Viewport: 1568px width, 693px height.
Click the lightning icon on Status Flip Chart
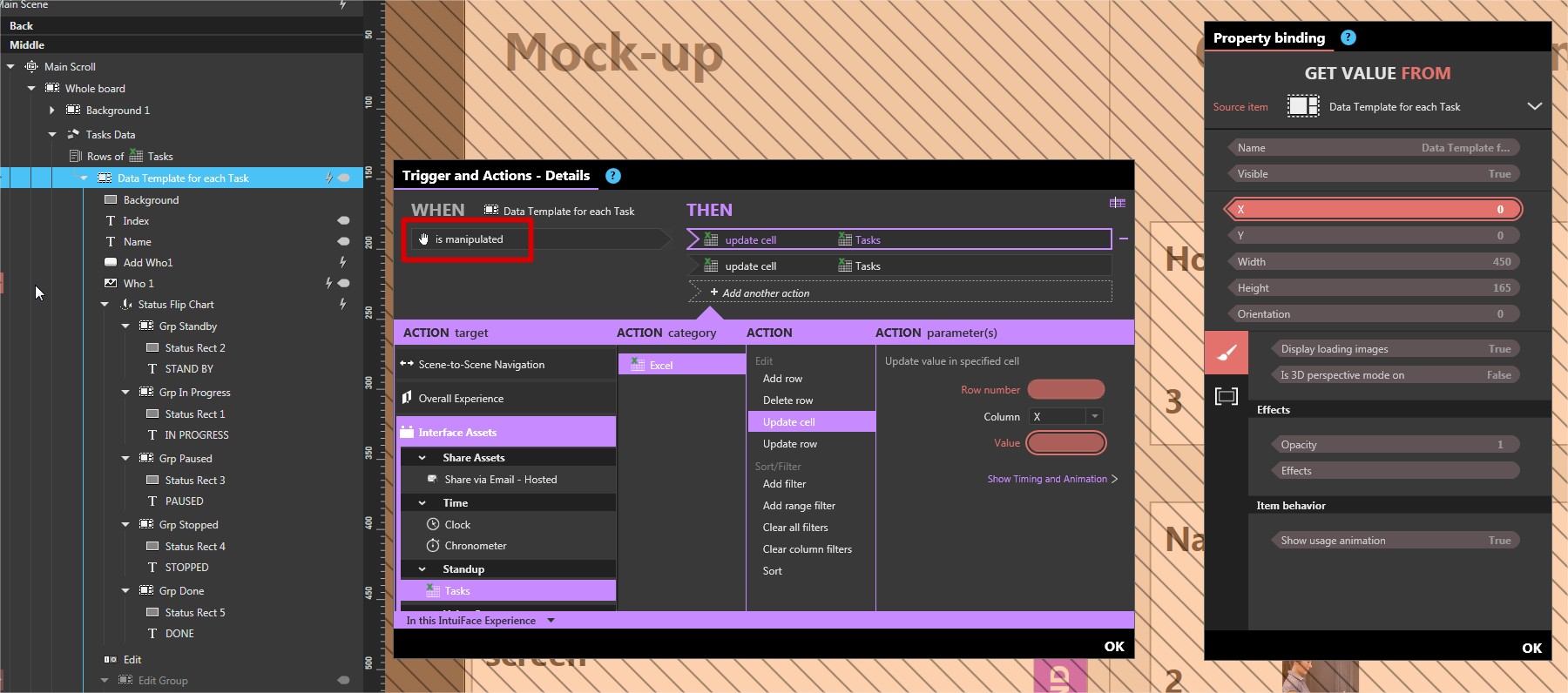click(342, 304)
